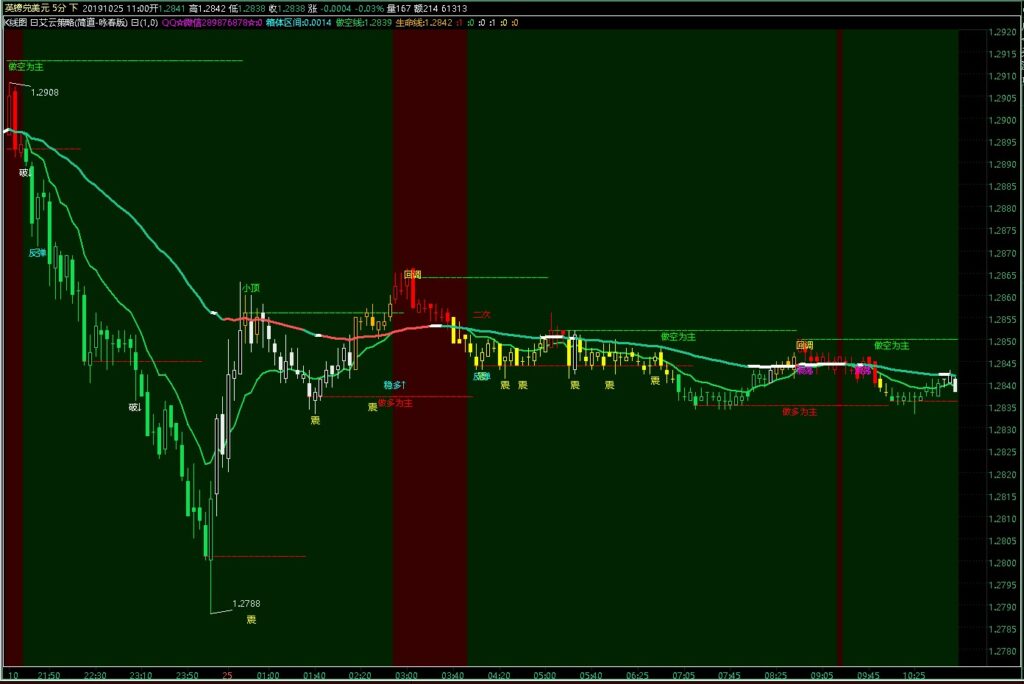Select the K线图 chart label
The height and width of the screenshot is (684, 1024).
(x=15, y=20)
